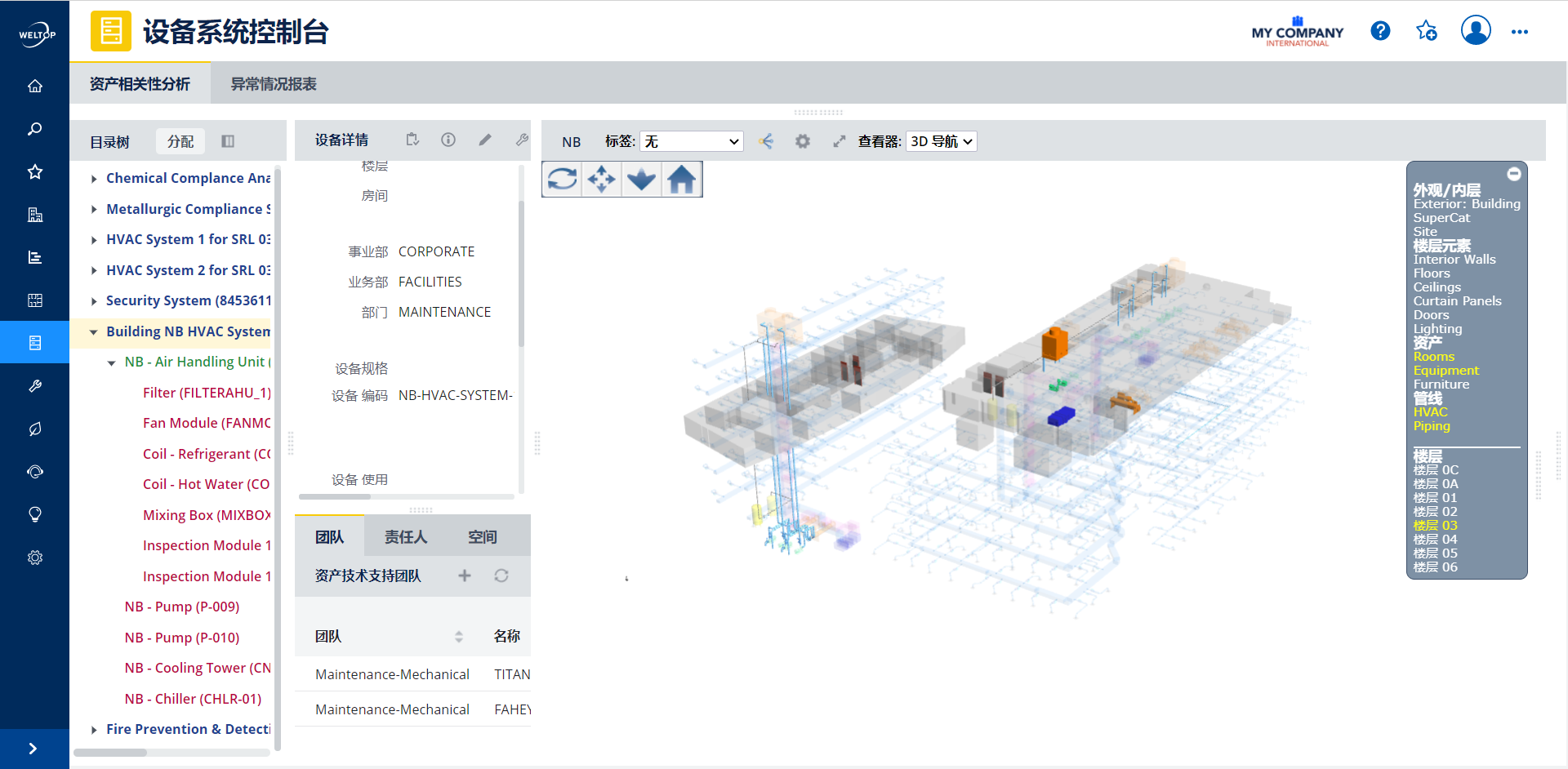Click the 分配 button
This screenshot has height=769, width=1568.
[180, 141]
